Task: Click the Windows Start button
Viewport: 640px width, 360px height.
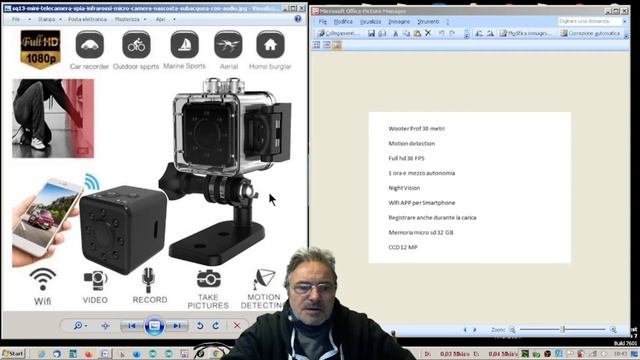Action: coord(13,353)
